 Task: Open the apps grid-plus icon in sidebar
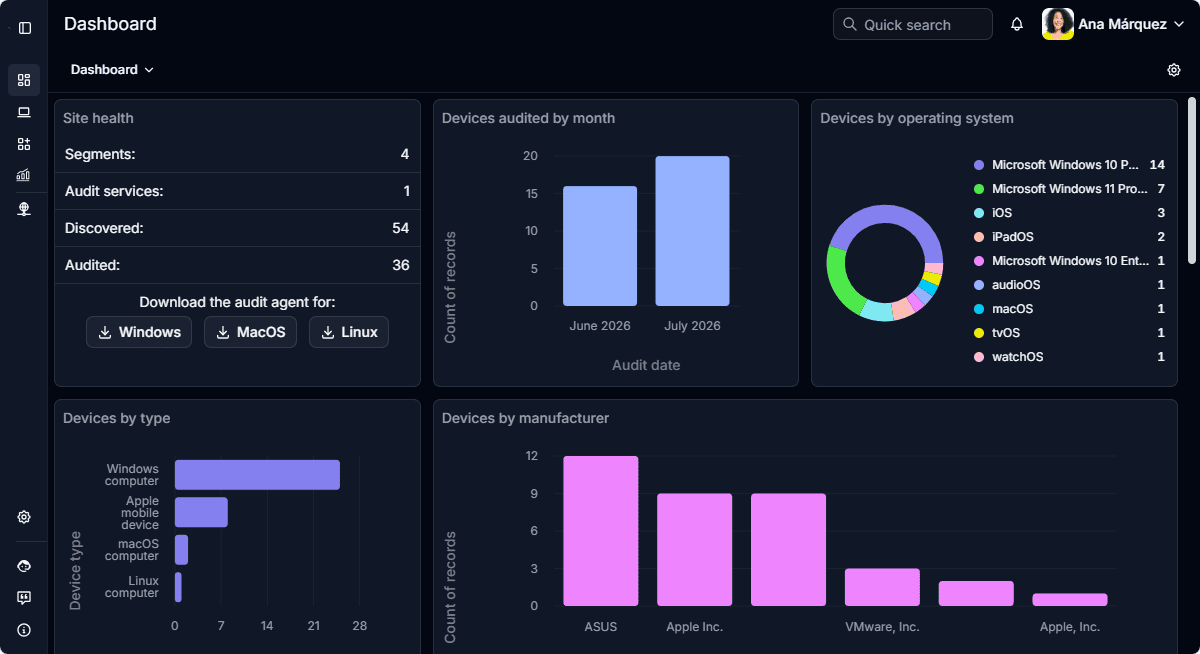tap(24, 144)
